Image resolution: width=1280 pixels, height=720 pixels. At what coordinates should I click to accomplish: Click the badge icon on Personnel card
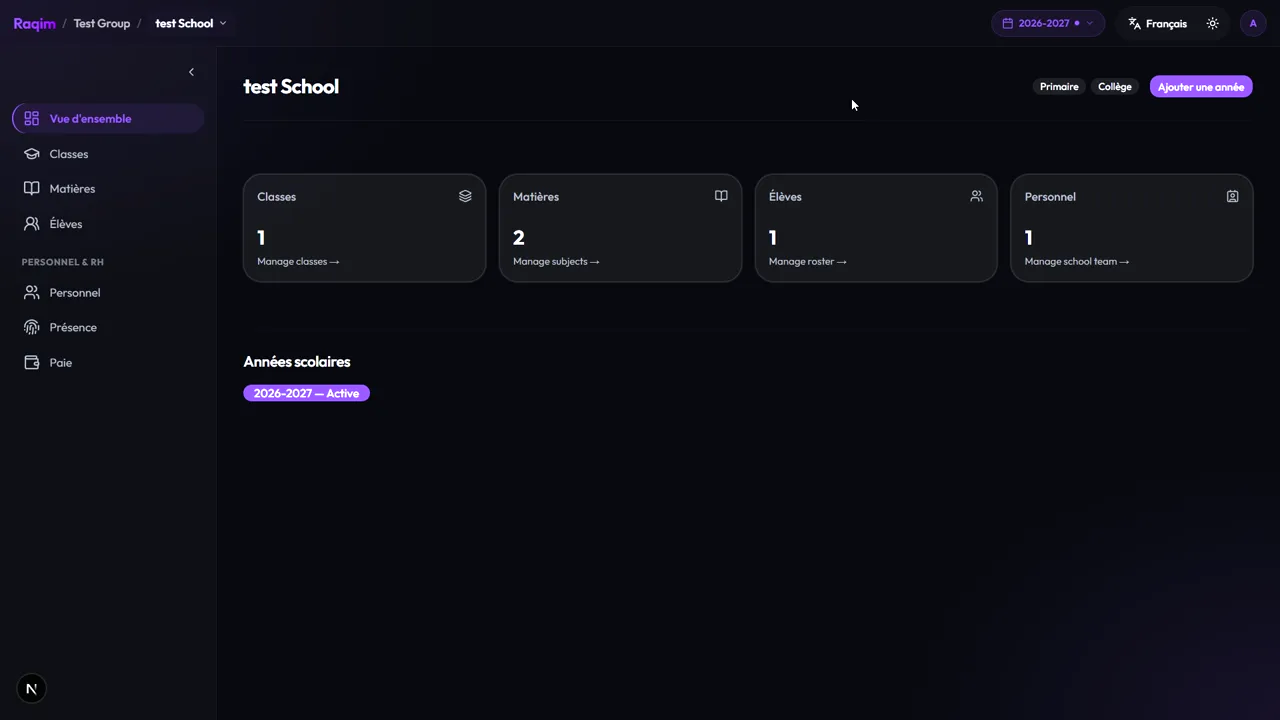pyautogui.click(x=1233, y=196)
